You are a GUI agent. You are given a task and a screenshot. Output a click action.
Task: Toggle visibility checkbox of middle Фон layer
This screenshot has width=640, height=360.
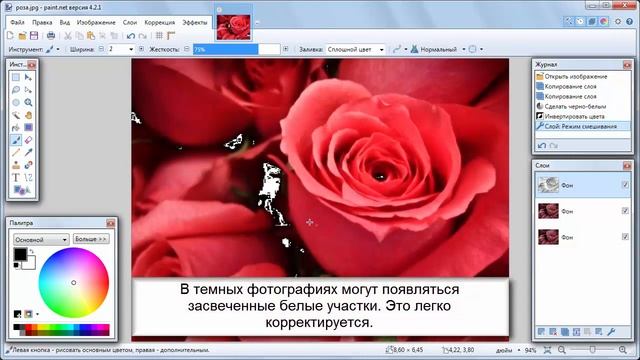pos(625,211)
